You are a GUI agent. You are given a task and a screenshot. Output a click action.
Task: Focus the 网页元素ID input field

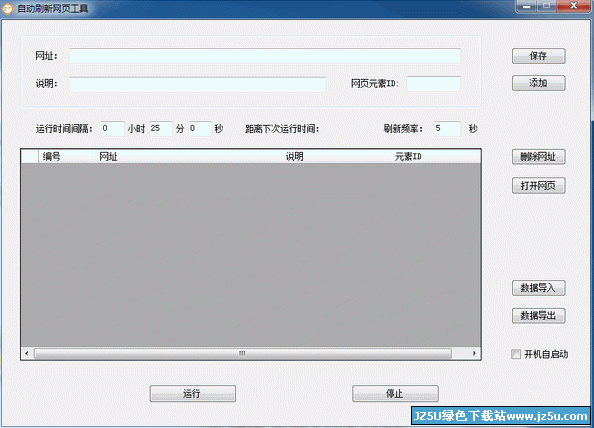coord(433,84)
